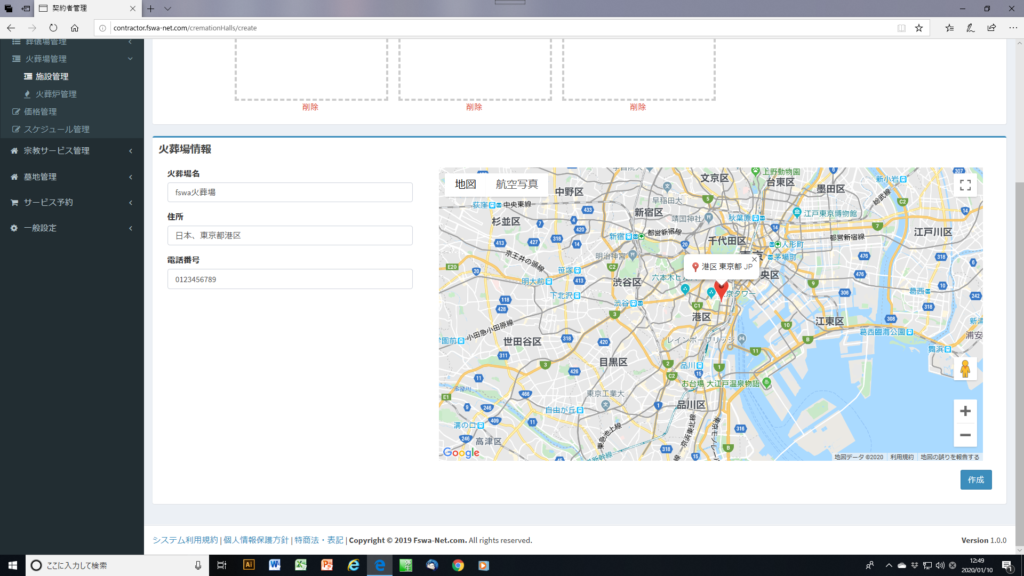Expand the 墓地管理 menu
Screen dimensions: 1024x576
72,177
